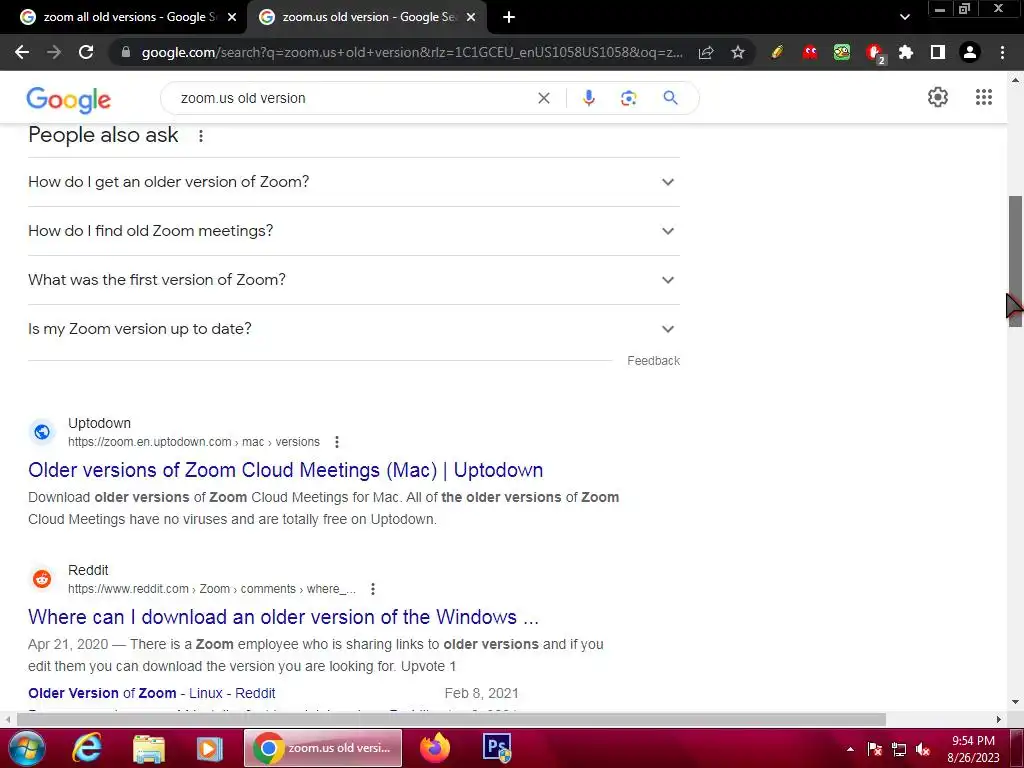Open Photoshop from the taskbar
Image resolution: width=1024 pixels, height=768 pixels.
pos(496,748)
